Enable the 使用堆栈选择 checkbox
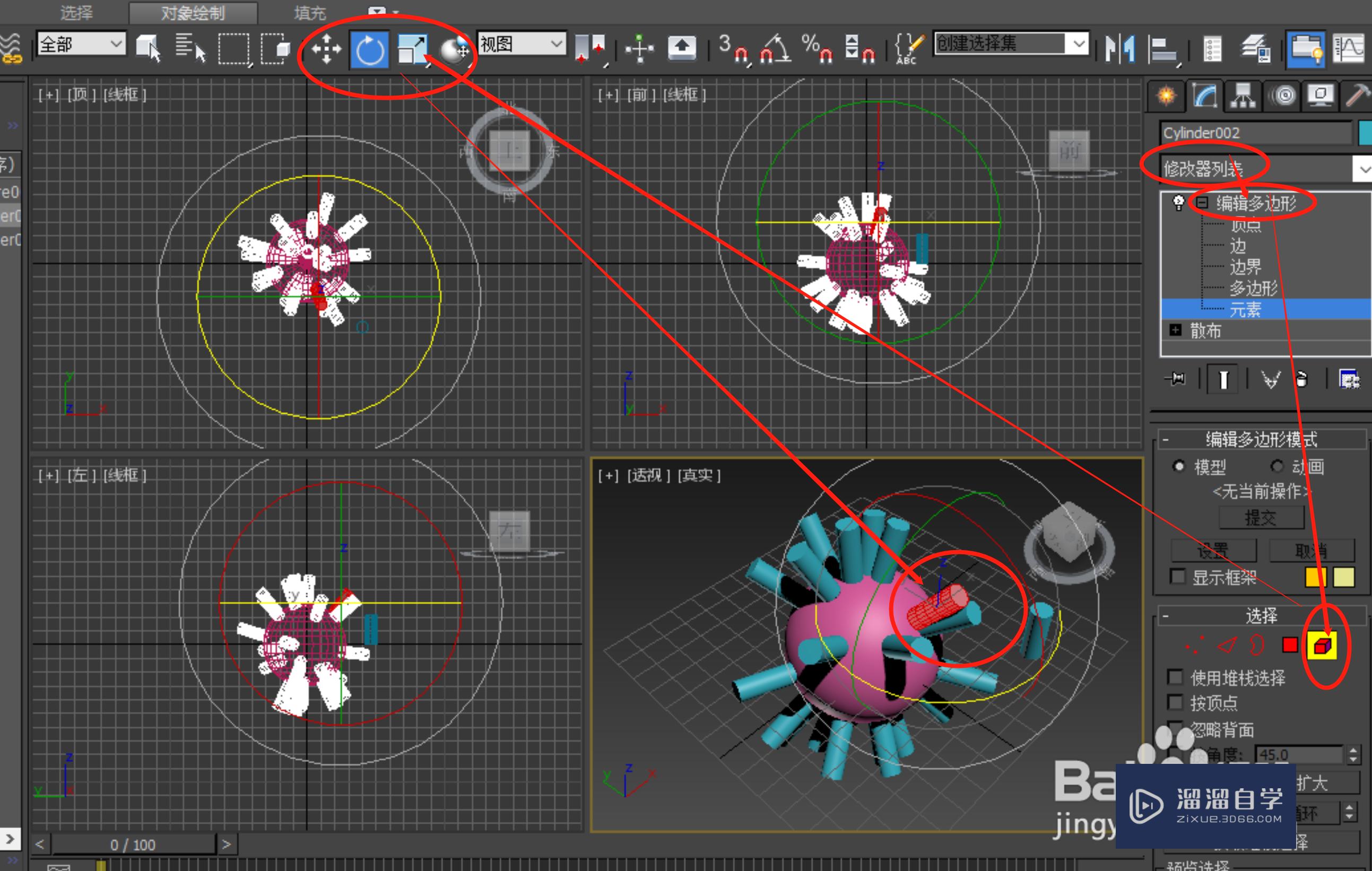Screen dimensions: 1372x871 (1175, 677)
